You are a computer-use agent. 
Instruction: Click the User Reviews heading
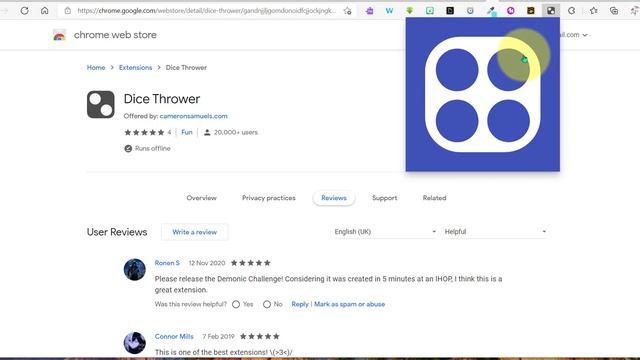click(117, 232)
